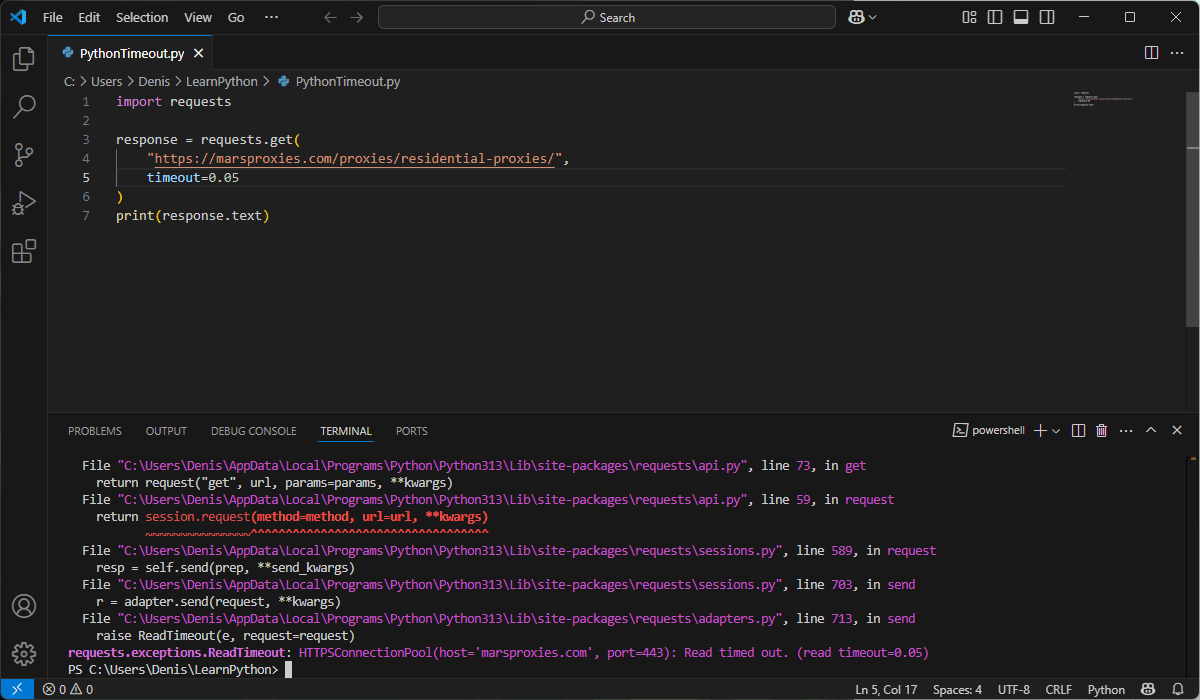Click the code minimap preview
This screenshot has width=1200, height=700.
tap(1104, 99)
